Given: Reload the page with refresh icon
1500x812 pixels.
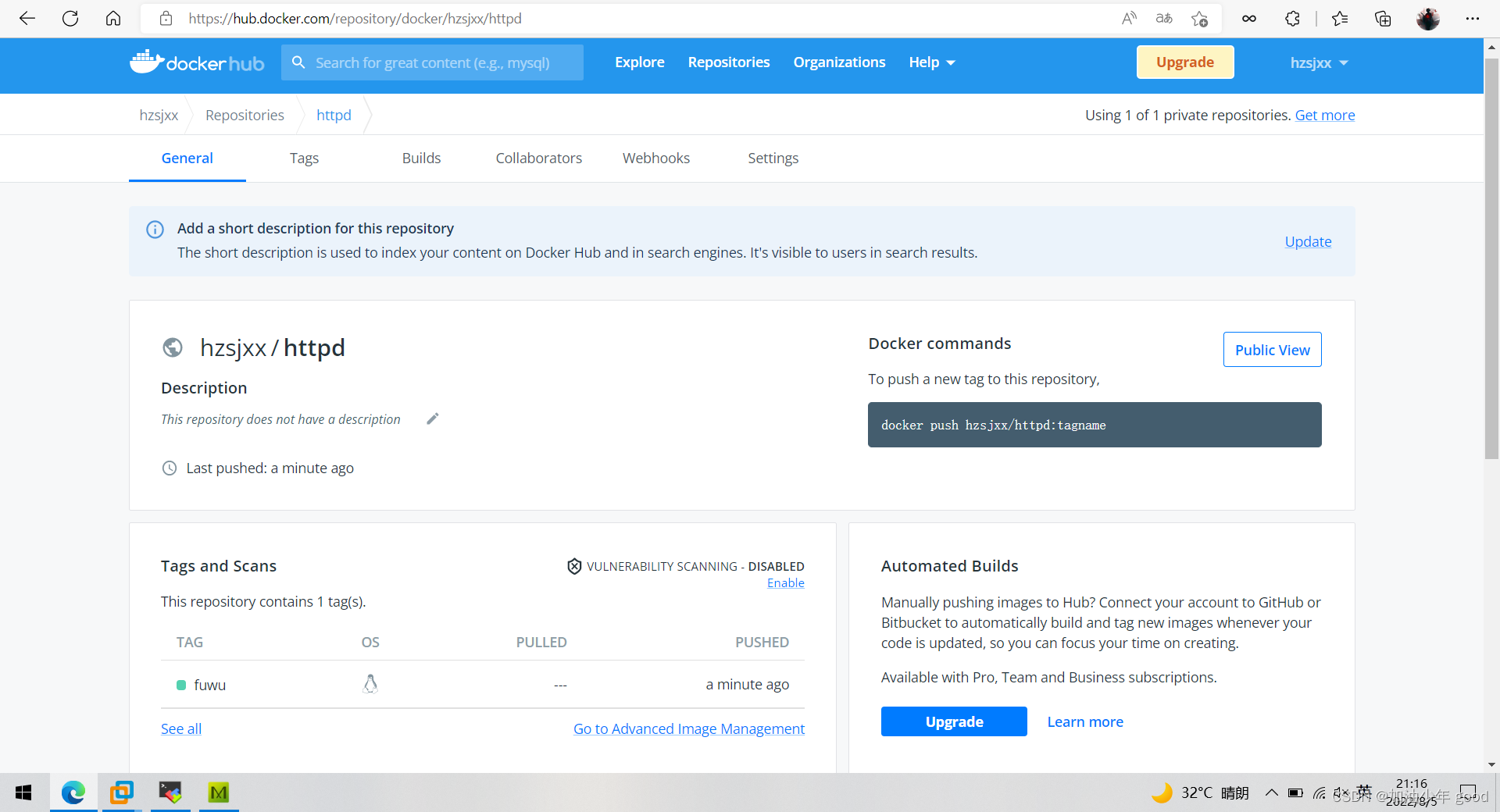Looking at the screenshot, I should 70,19.
